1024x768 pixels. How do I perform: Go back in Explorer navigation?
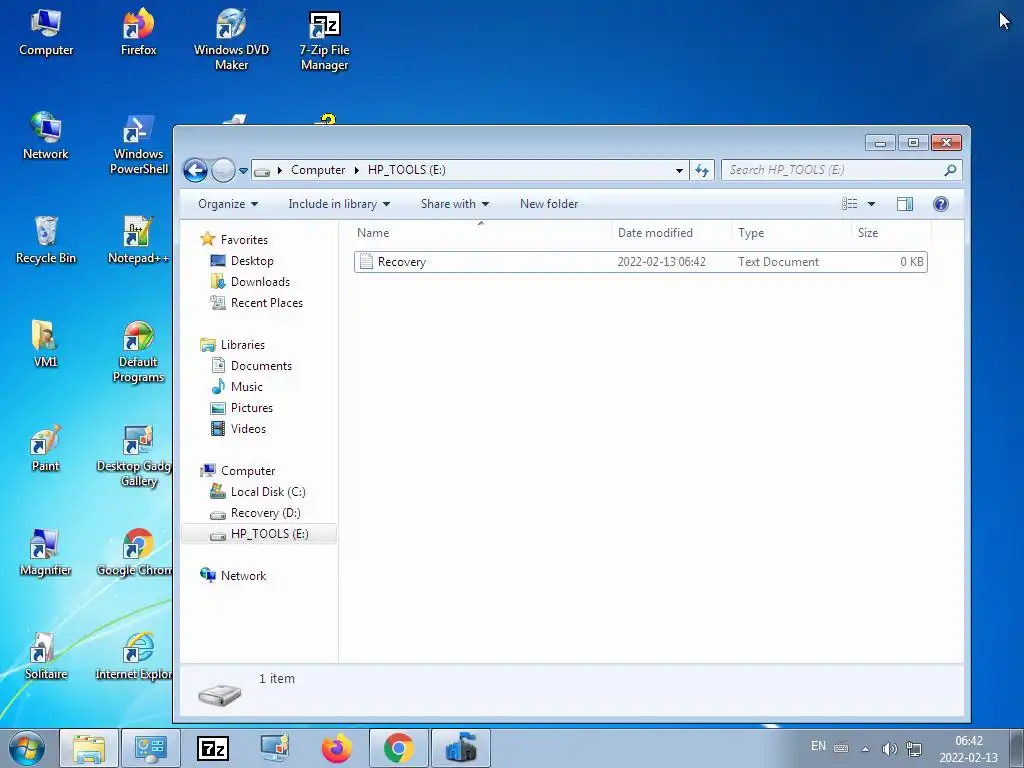[x=195, y=170]
